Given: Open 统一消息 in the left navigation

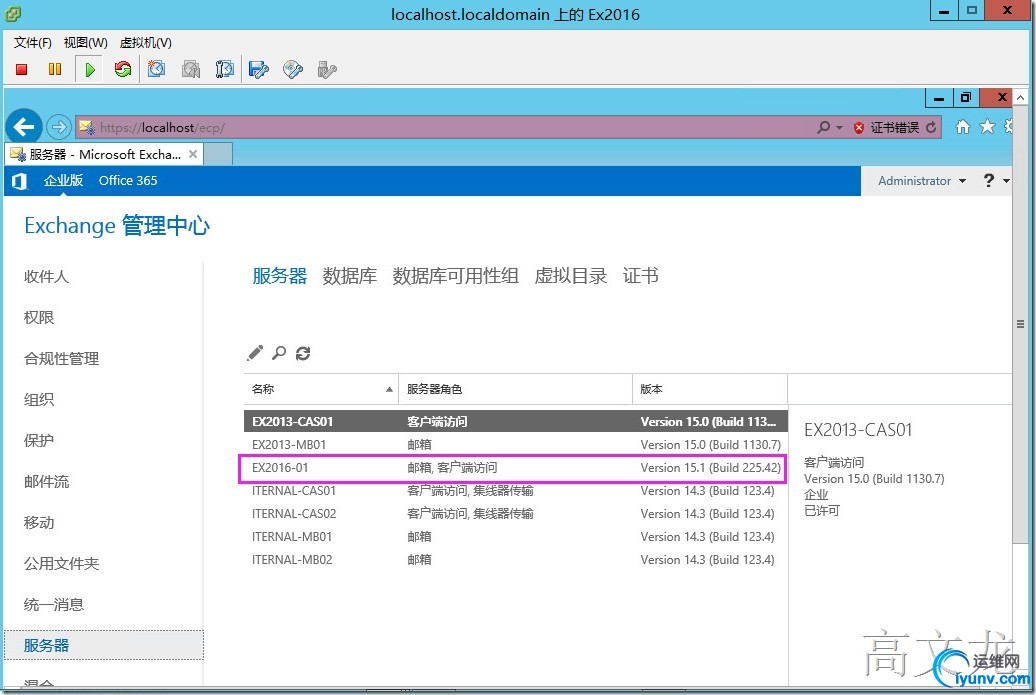Looking at the screenshot, I should (54, 604).
